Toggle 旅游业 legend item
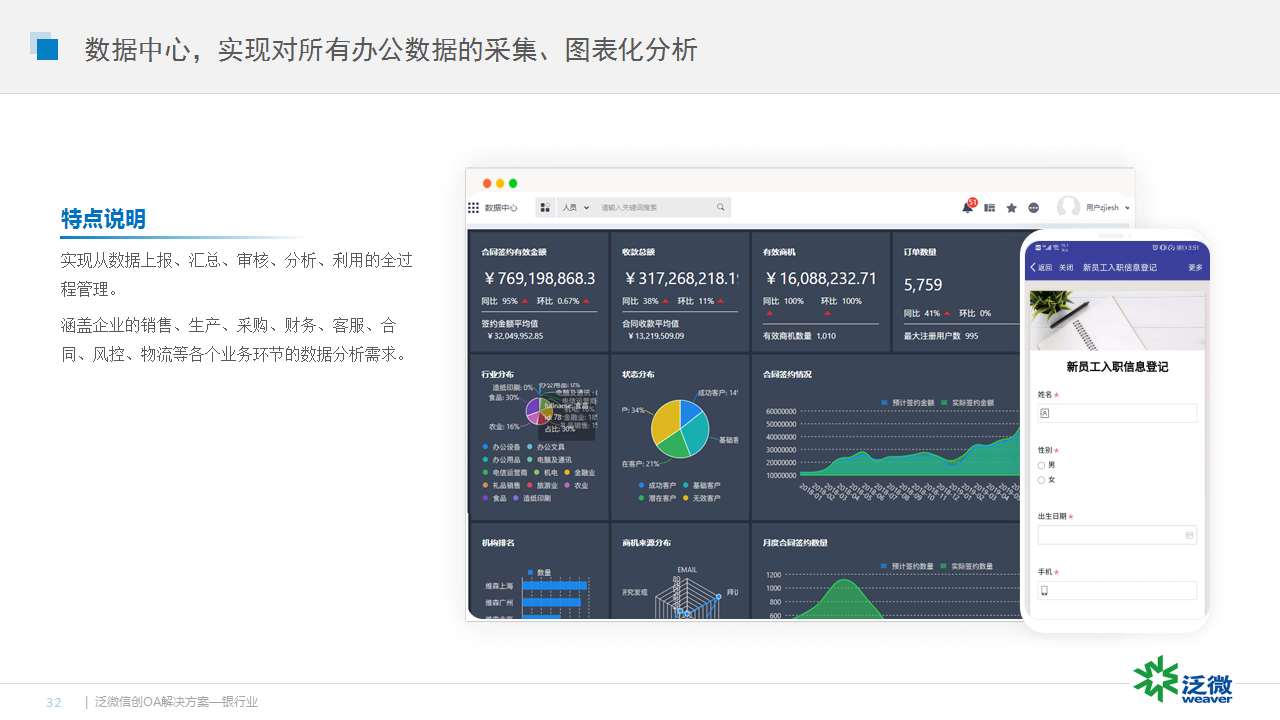Viewport: 1280px width, 720px height. click(543, 486)
